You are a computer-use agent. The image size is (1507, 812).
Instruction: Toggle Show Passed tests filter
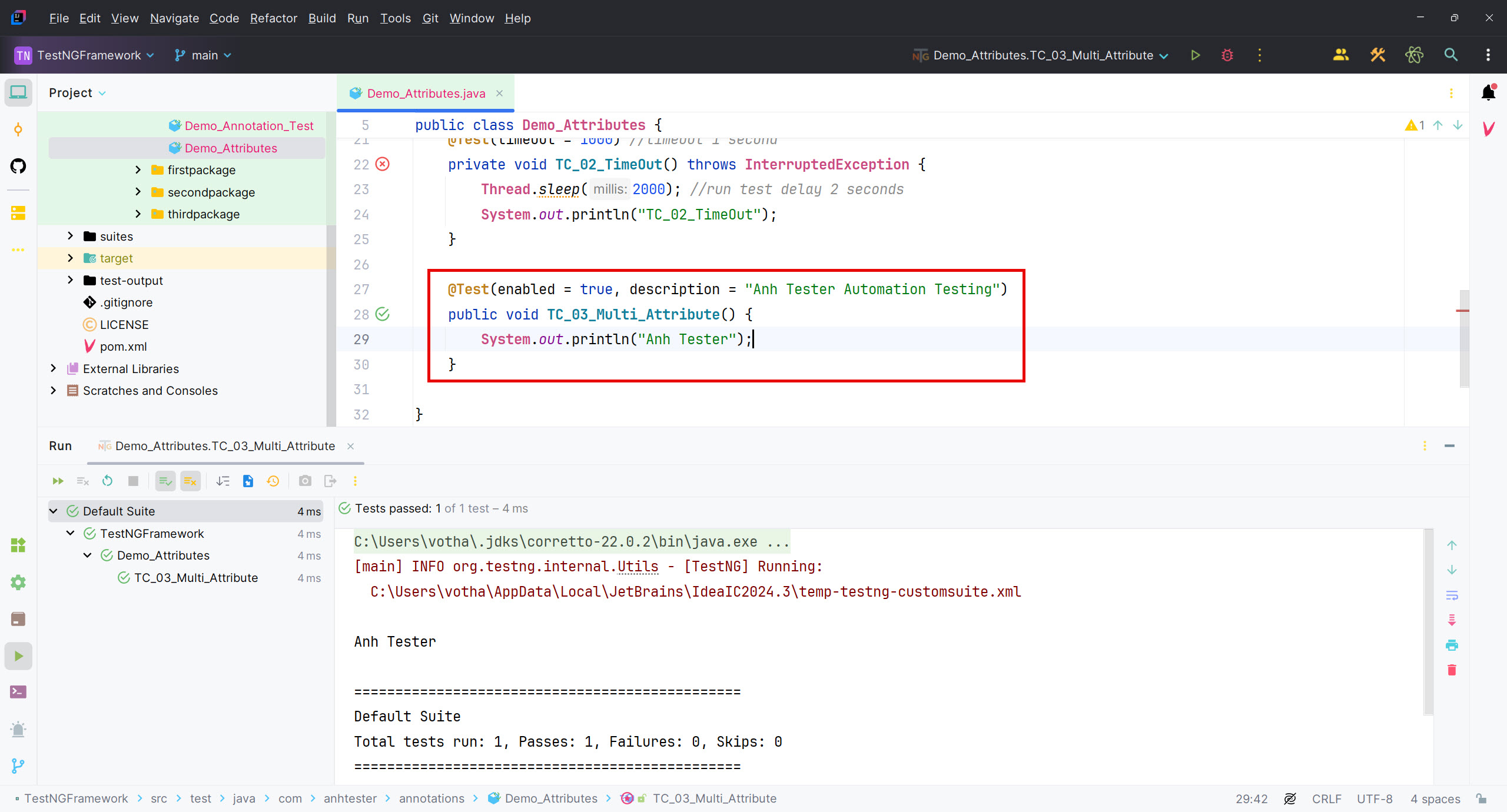click(x=165, y=481)
